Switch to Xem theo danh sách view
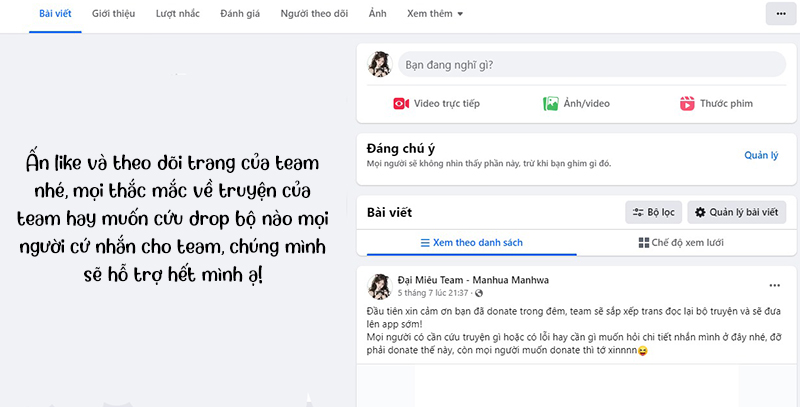 pos(471,243)
